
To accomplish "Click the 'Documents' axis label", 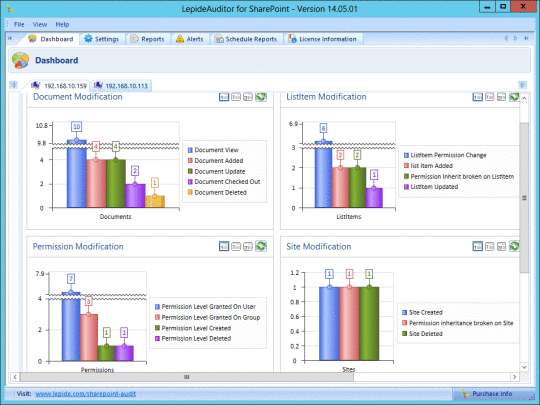I will click(x=115, y=217).
